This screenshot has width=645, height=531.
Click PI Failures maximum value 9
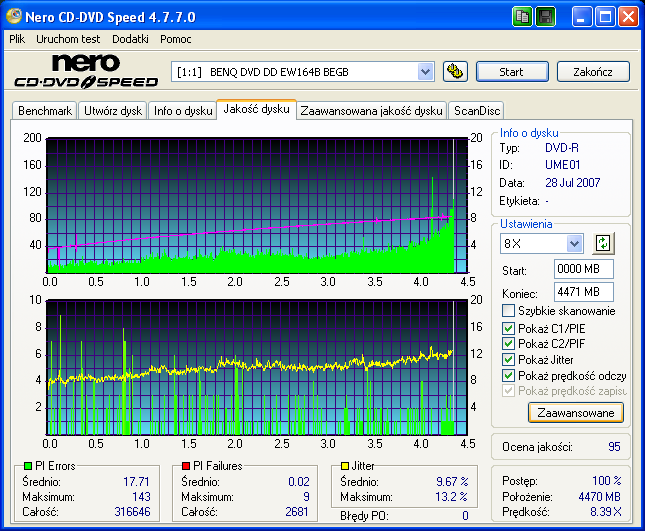pyautogui.click(x=306, y=497)
